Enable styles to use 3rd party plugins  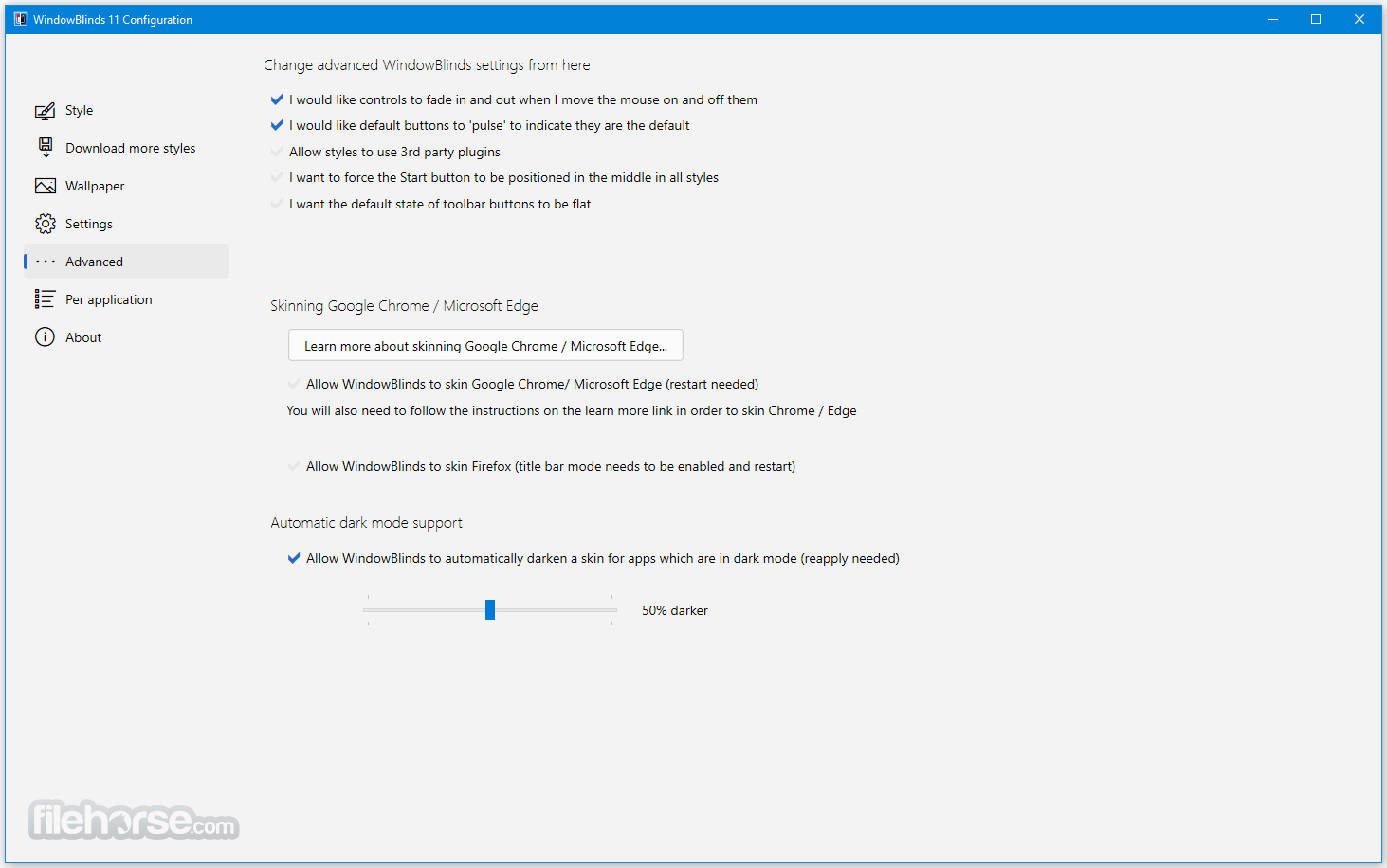pos(277,152)
